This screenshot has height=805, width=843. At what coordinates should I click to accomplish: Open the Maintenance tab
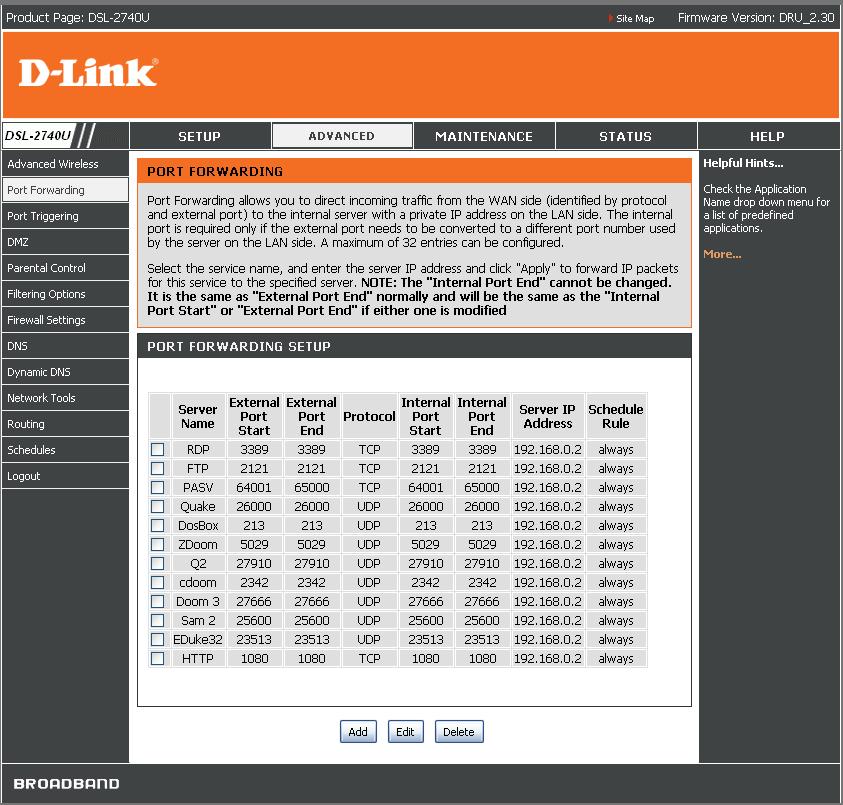[x=484, y=136]
